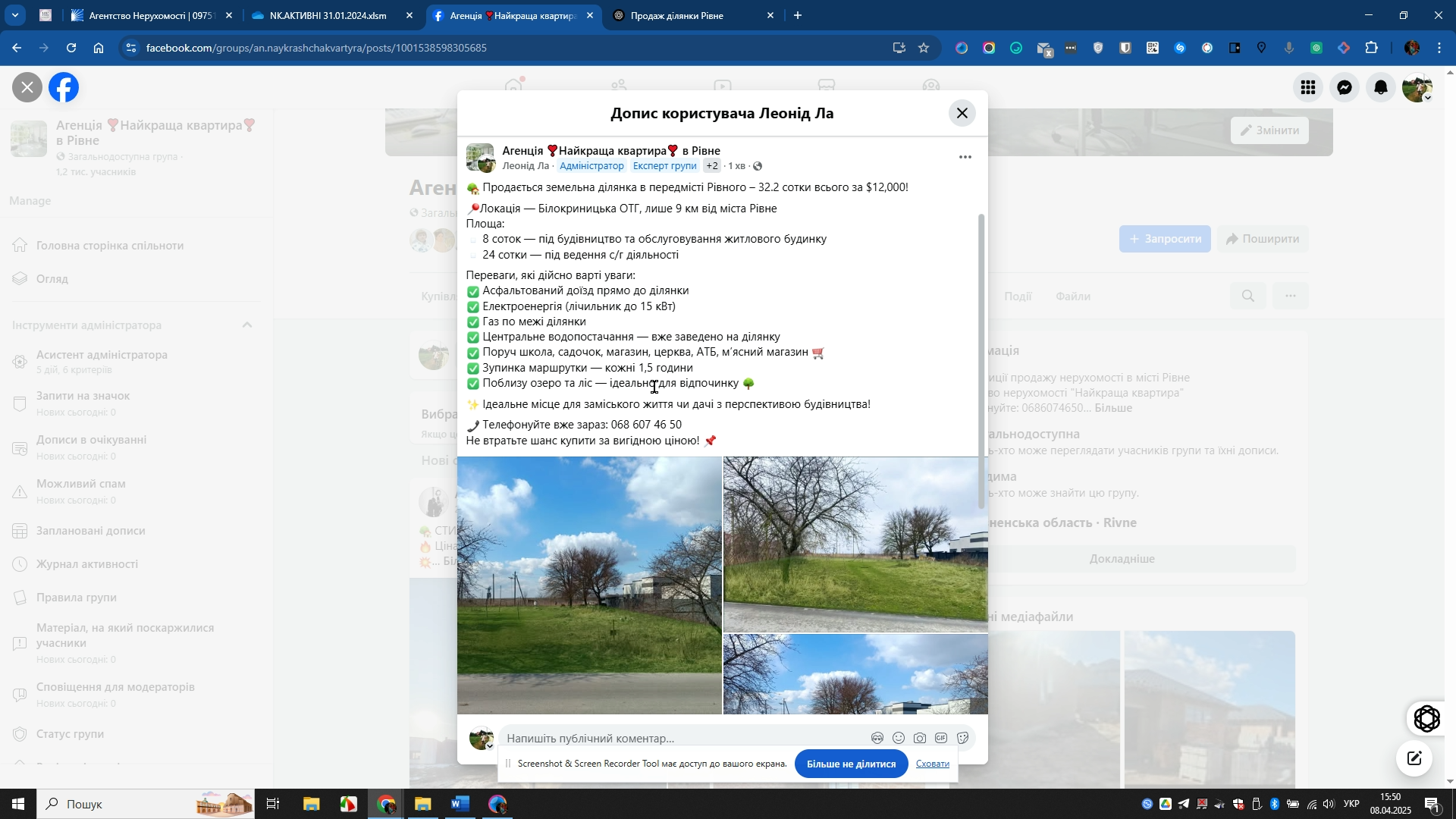
Task: Switch to the Продаж ділянки Рівне tab
Action: (676, 15)
